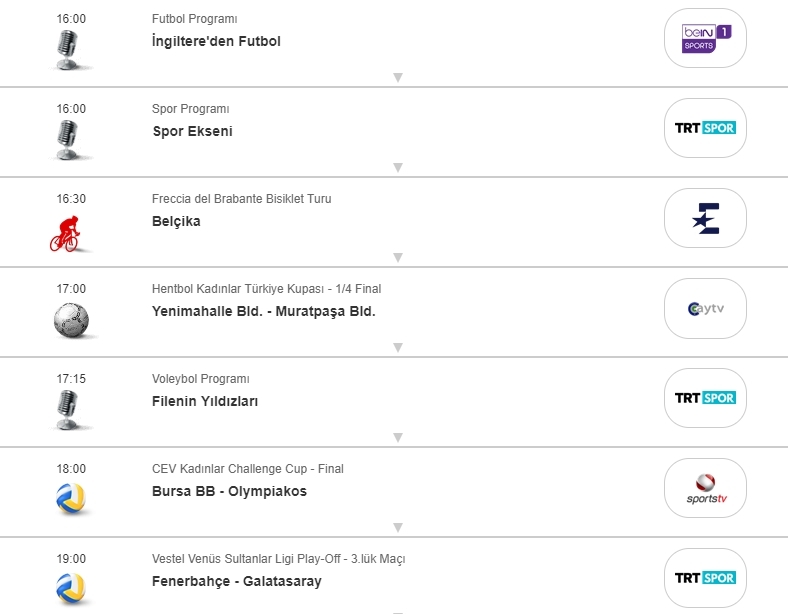Expand the Belçika cycling row arrow

pyautogui.click(x=397, y=258)
